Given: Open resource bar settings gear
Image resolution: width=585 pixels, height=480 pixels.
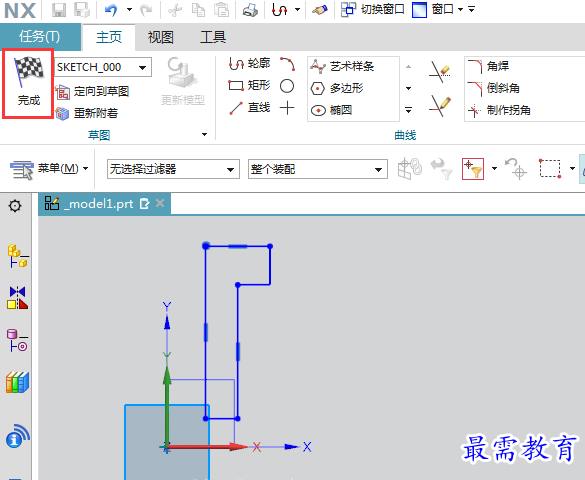Looking at the screenshot, I should 15,206.
